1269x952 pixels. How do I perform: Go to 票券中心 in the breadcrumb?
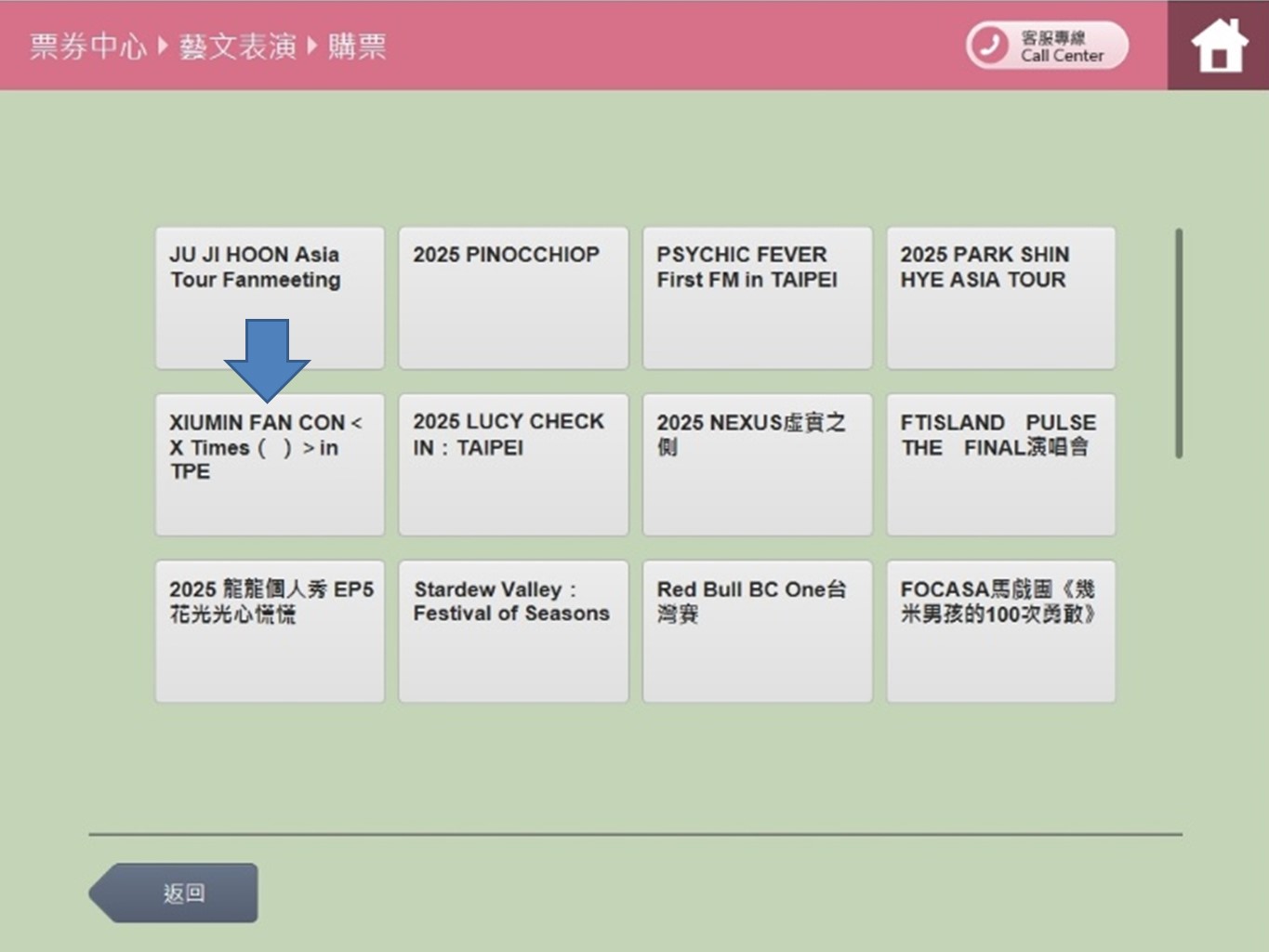pos(88,46)
